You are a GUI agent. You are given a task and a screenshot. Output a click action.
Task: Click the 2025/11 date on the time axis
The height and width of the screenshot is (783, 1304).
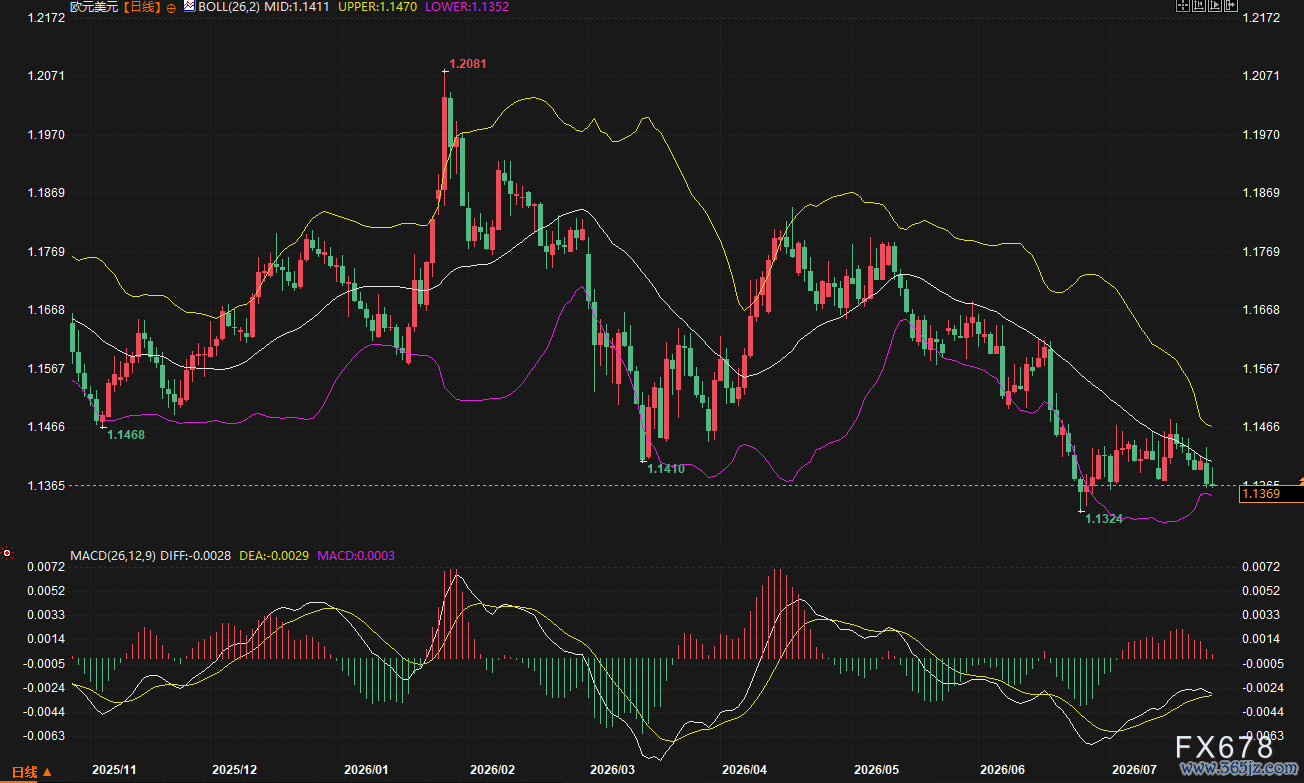[x=114, y=770]
